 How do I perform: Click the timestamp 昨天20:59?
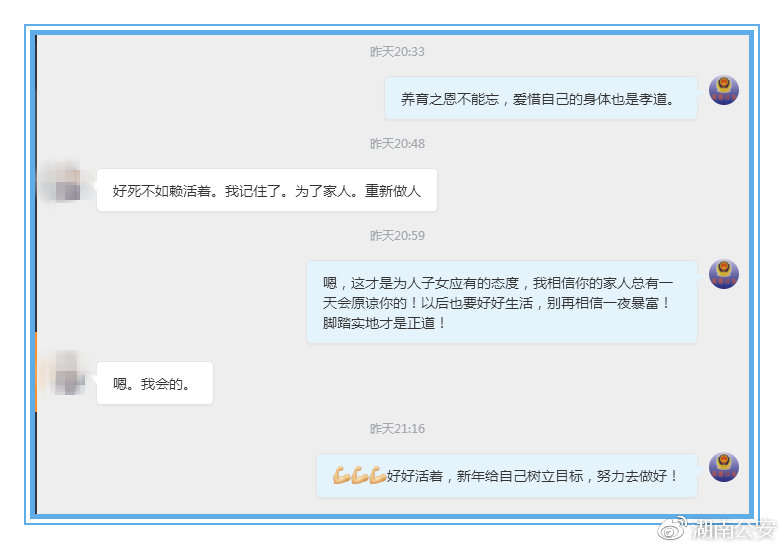pos(397,236)
